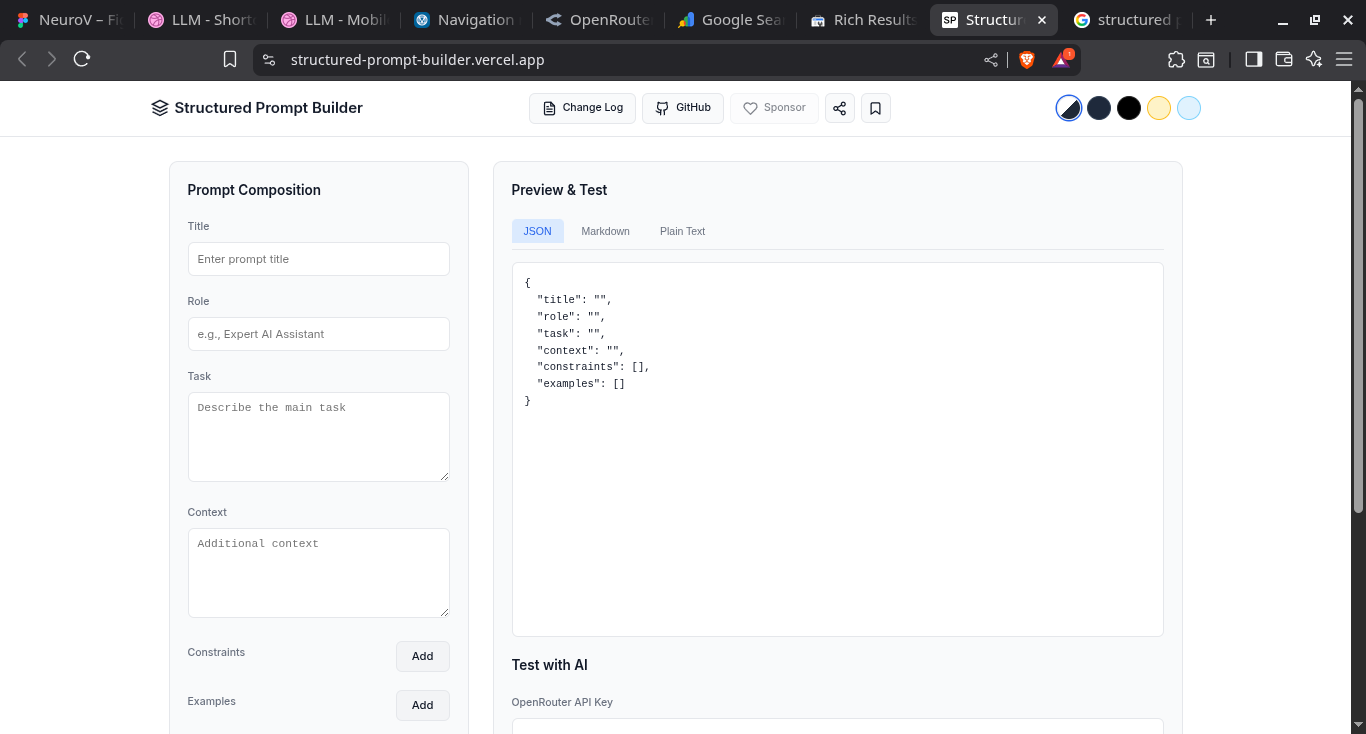Select the Plain Text preview tab

[x=682, y=231]
